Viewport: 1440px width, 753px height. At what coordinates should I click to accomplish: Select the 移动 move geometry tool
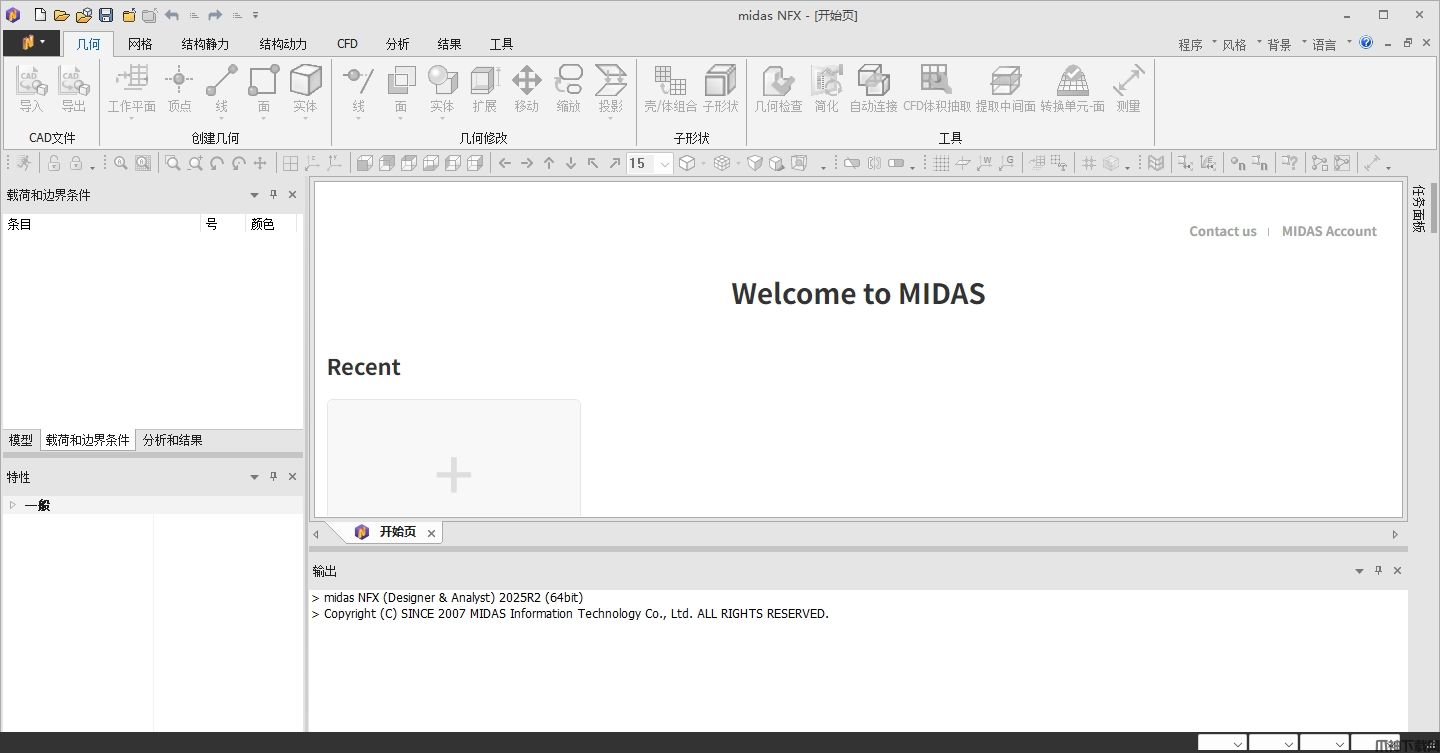pyautogui.click(x=526, y=88)
